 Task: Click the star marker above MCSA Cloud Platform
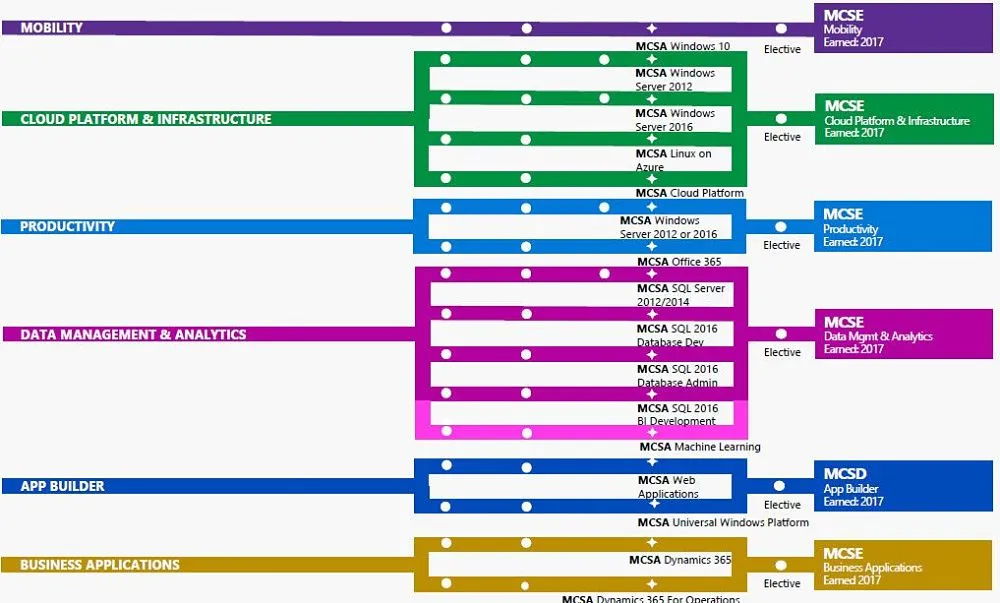pos(651,178)
